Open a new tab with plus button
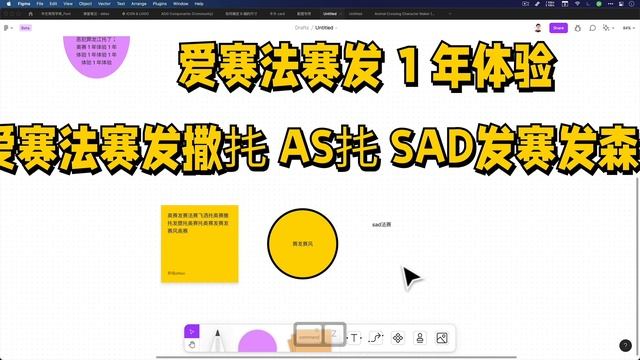 (450, 13)
